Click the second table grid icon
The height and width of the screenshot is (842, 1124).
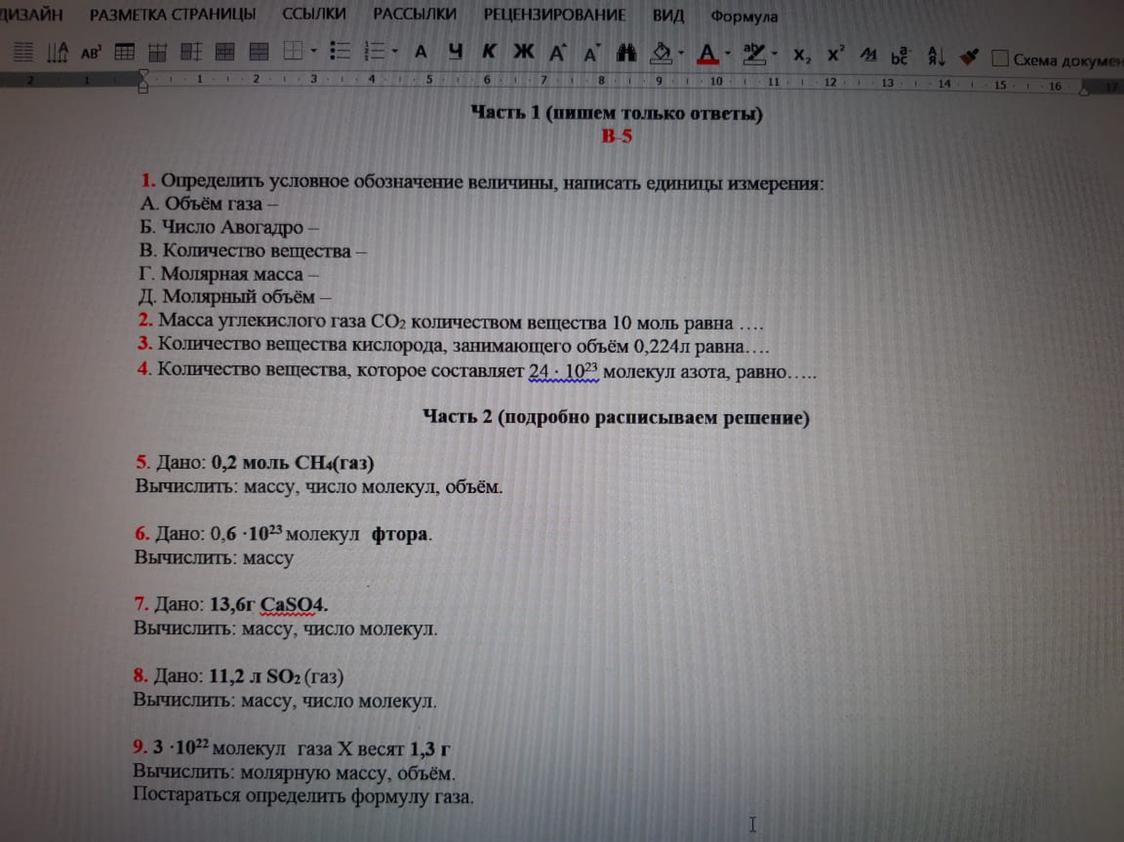tap(158, 52)
